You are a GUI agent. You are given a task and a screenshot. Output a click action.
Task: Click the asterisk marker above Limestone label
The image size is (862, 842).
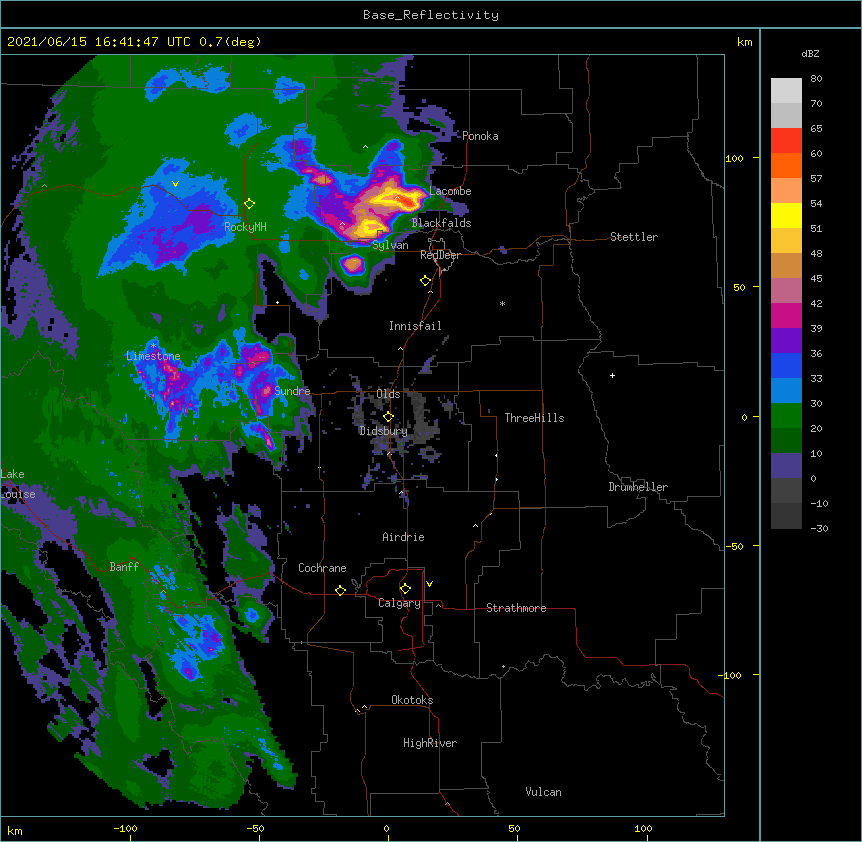pyautogui.click(x=153, y=346)
